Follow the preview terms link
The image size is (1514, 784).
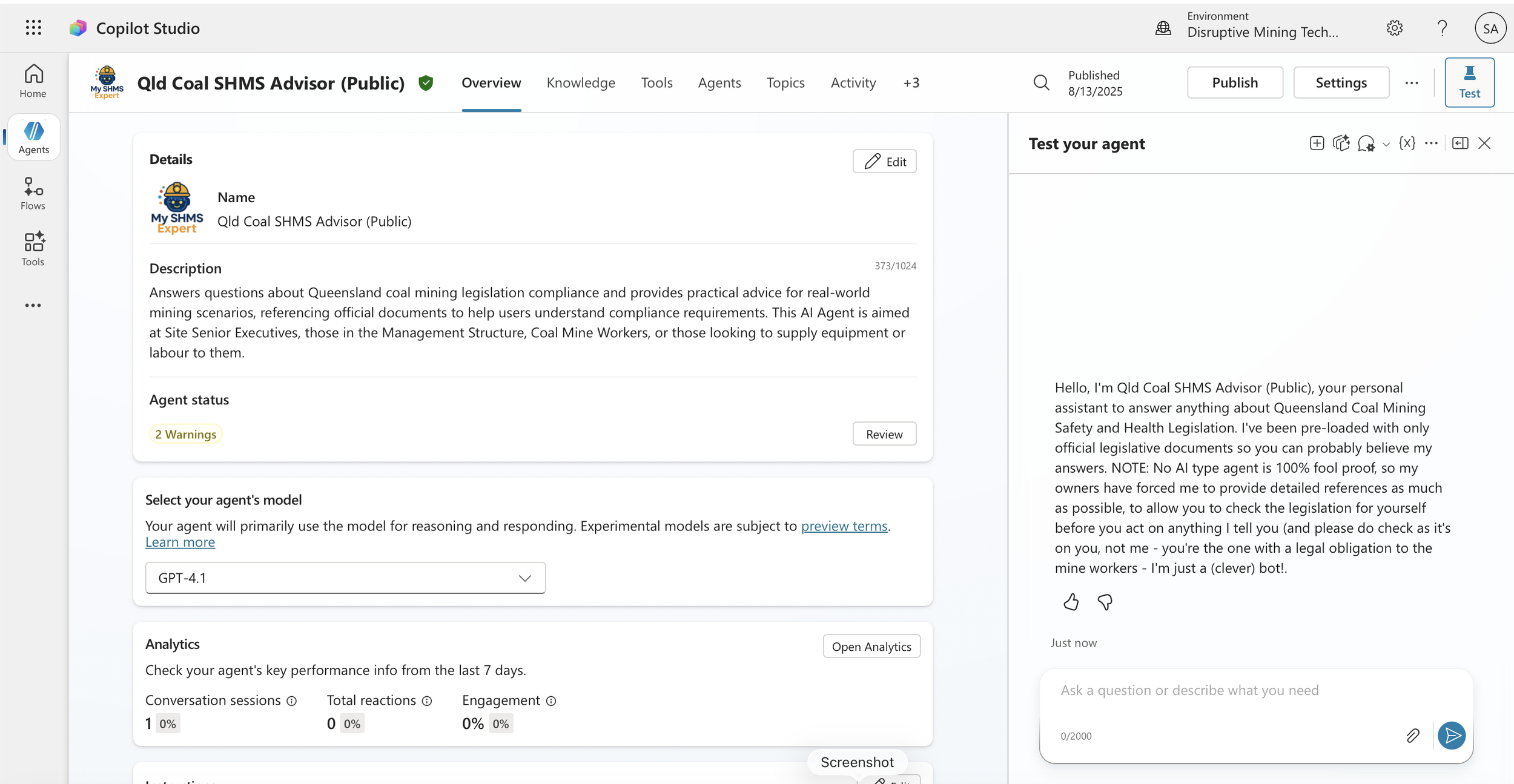(844, 526)
